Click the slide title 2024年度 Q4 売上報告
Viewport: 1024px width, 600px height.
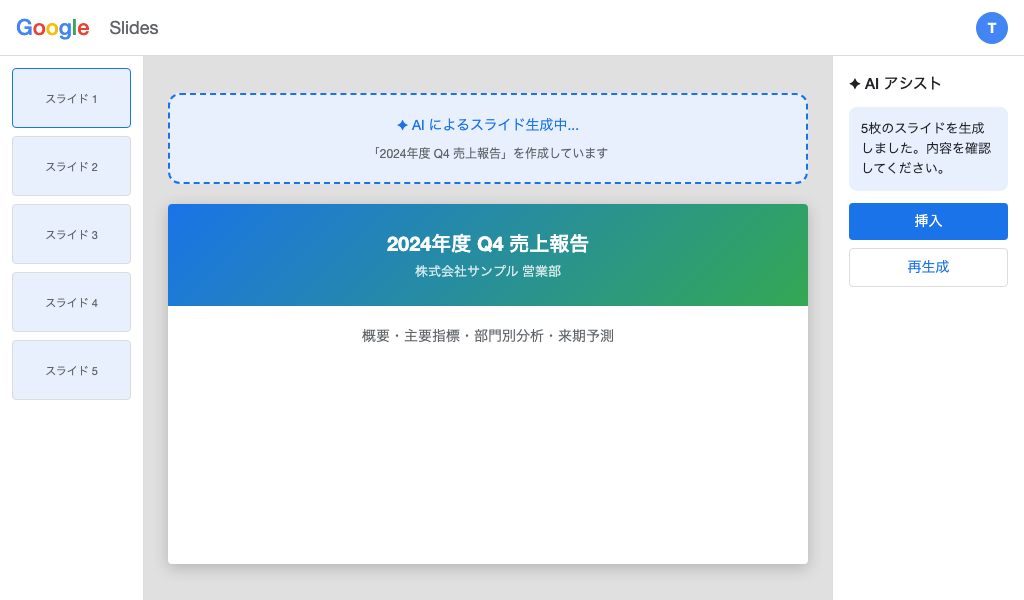coord(487,243)
